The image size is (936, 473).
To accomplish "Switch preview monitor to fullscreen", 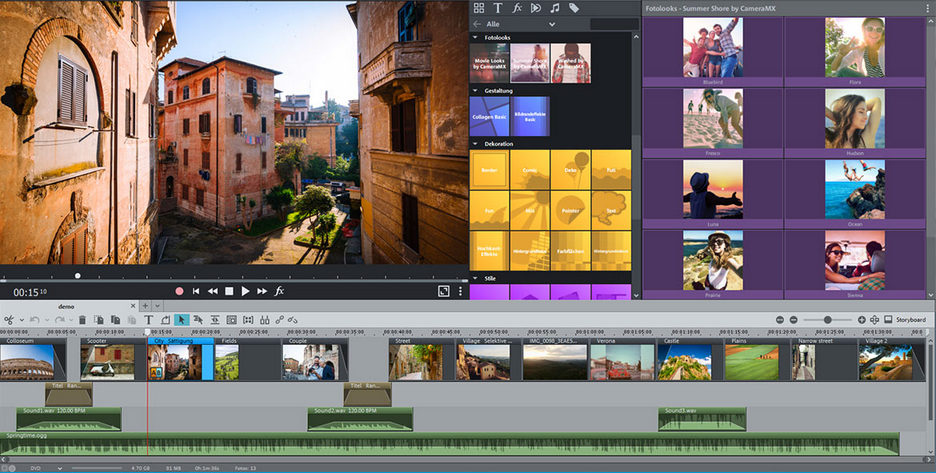I will click(x=443, y=291).
